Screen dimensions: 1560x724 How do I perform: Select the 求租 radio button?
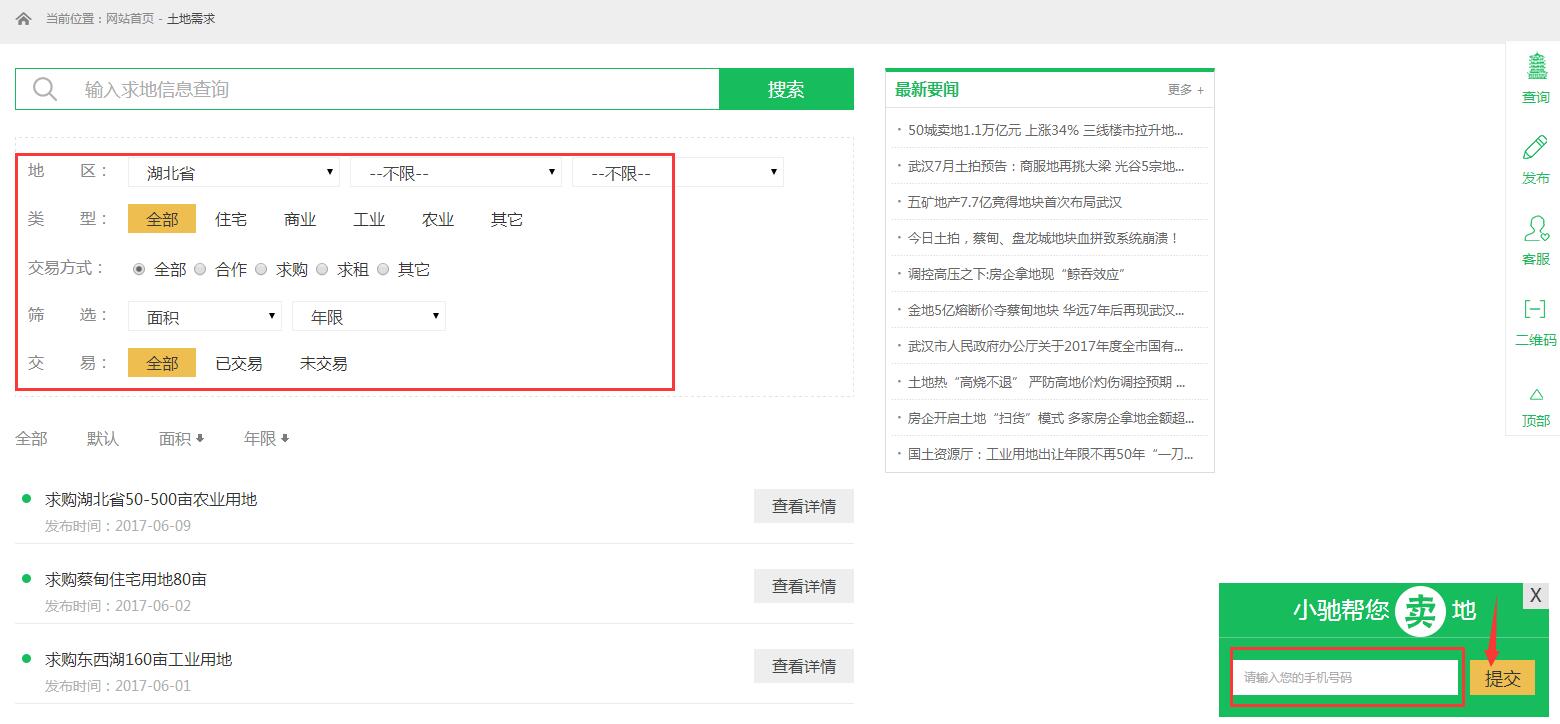322,269
